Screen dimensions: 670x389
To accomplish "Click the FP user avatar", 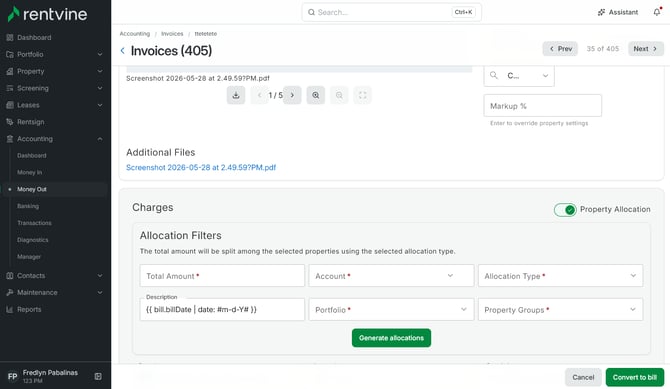I will pyautogui.click(x=12, y=376).
